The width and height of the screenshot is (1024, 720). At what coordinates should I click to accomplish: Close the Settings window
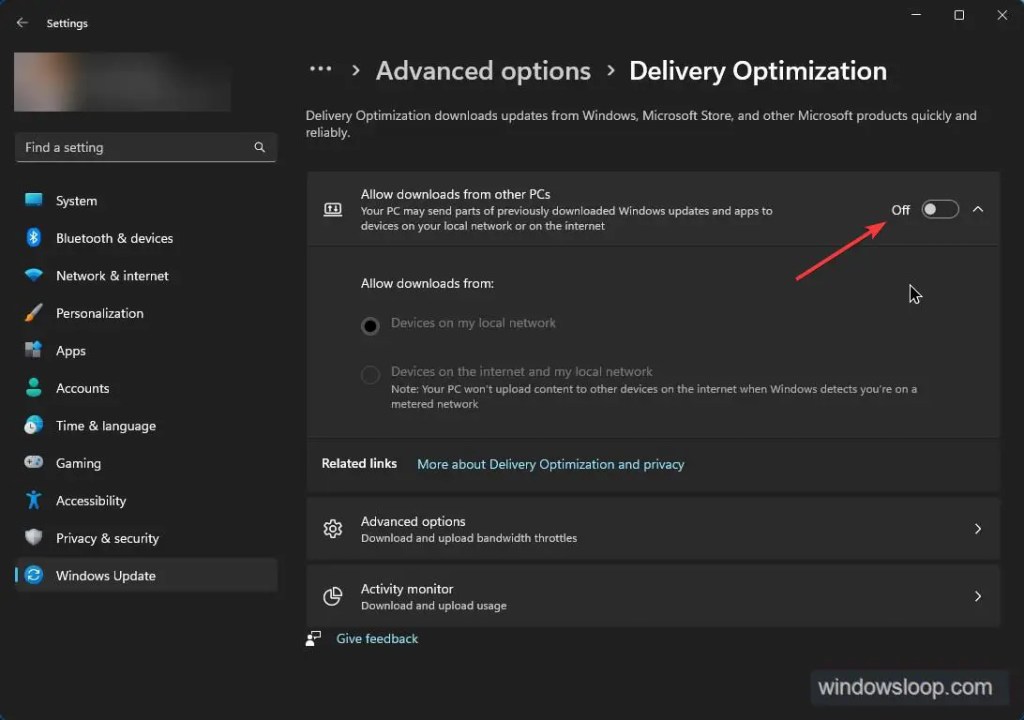click(x=1002, y=15)
